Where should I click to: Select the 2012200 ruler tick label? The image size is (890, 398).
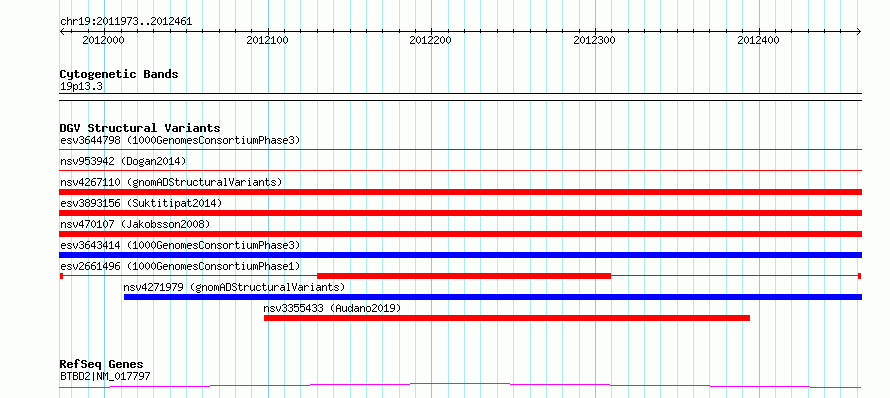coord(431,41)
